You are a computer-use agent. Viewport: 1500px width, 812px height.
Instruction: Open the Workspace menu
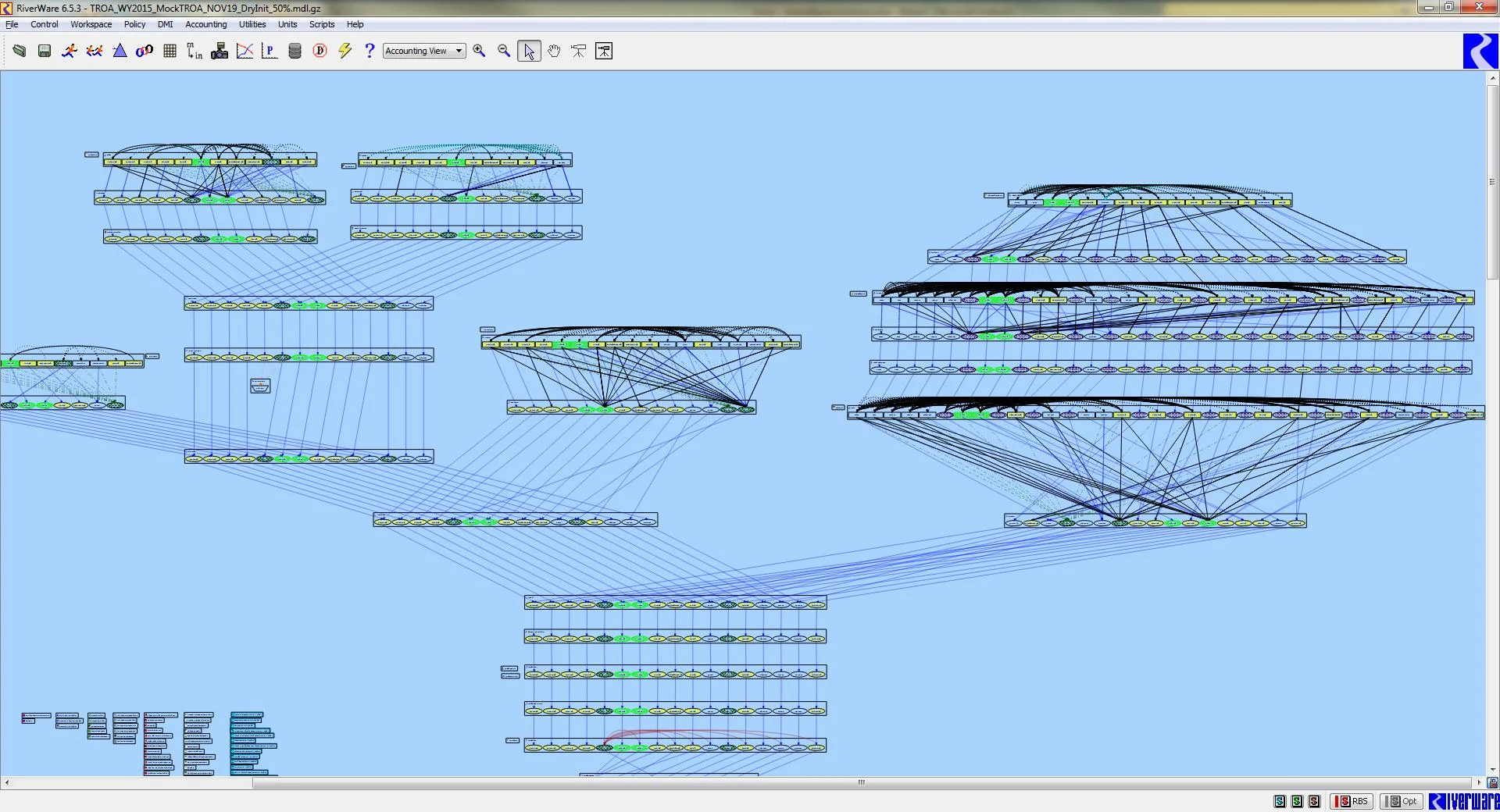91,24
